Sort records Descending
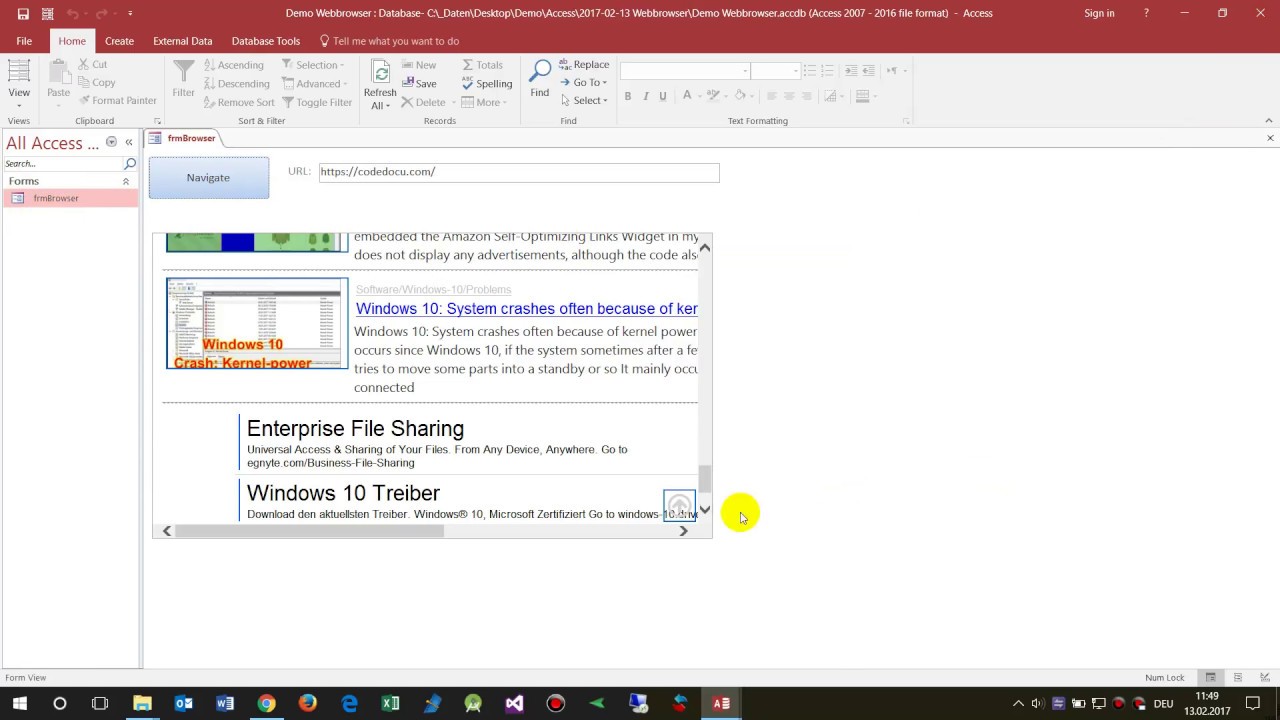The height and width of the screenshot is (720, 1280). point(237,83)
